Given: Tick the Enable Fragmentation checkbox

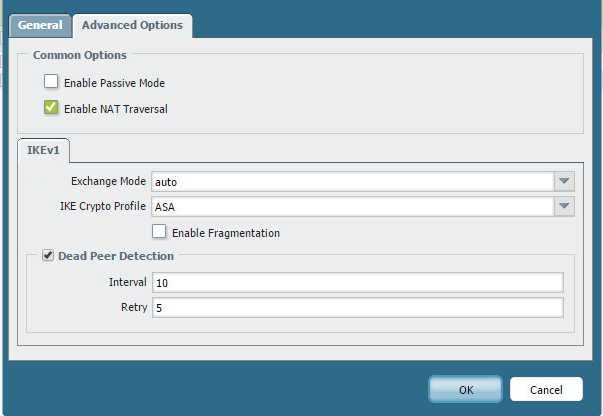Looking at the screenshot, I should coord(159,232).
